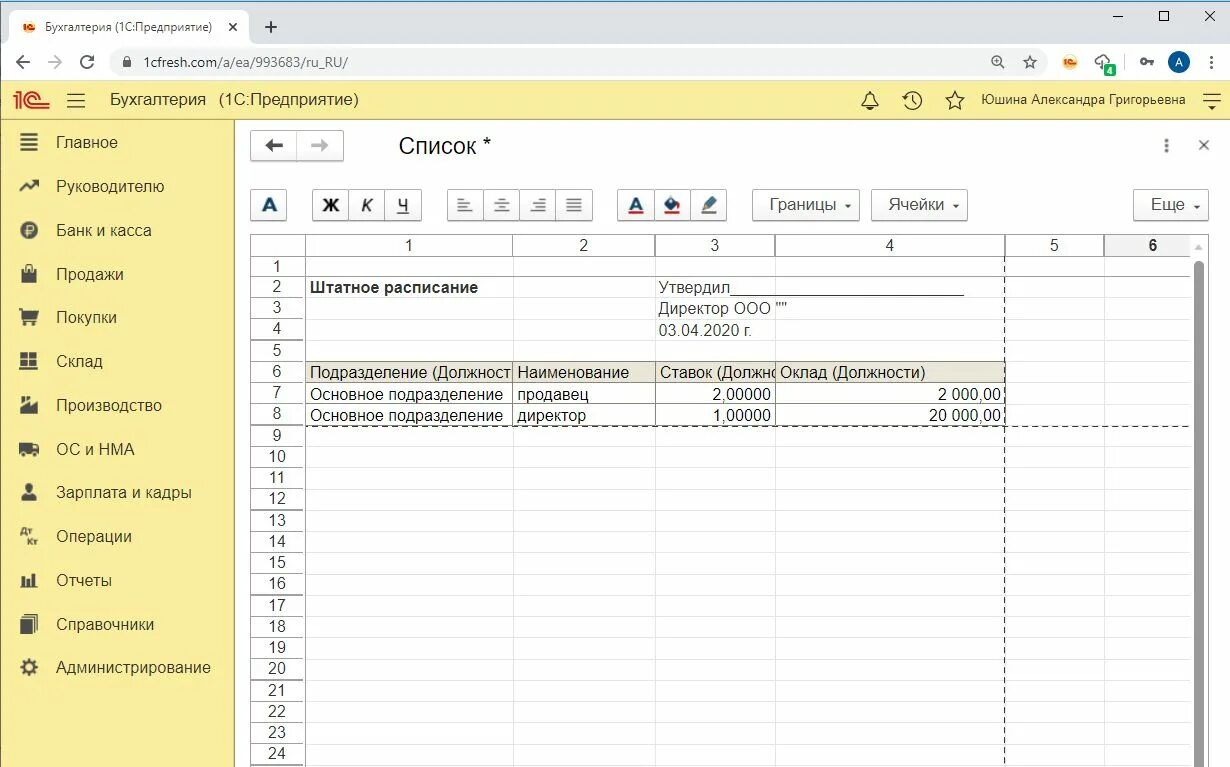Open the font settings (A) button

[269, 205]
